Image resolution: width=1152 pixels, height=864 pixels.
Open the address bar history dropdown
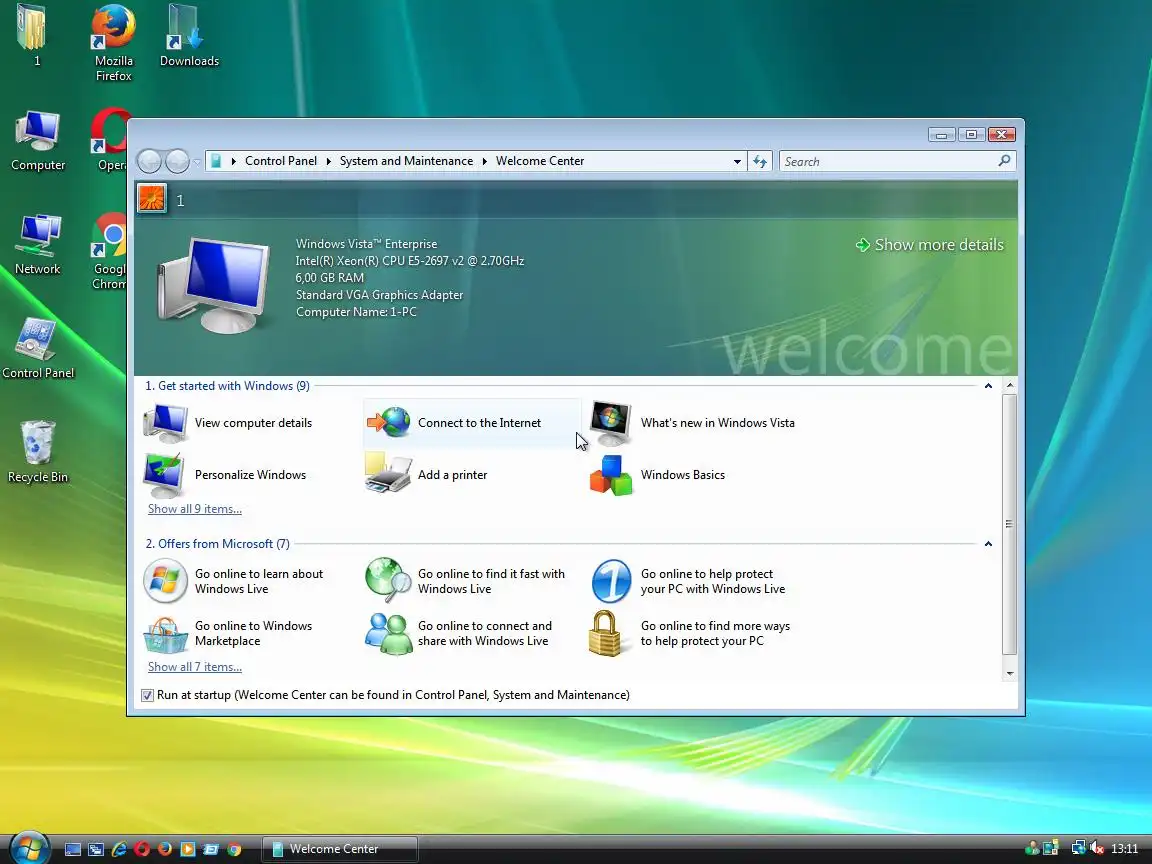pos(737,162)
